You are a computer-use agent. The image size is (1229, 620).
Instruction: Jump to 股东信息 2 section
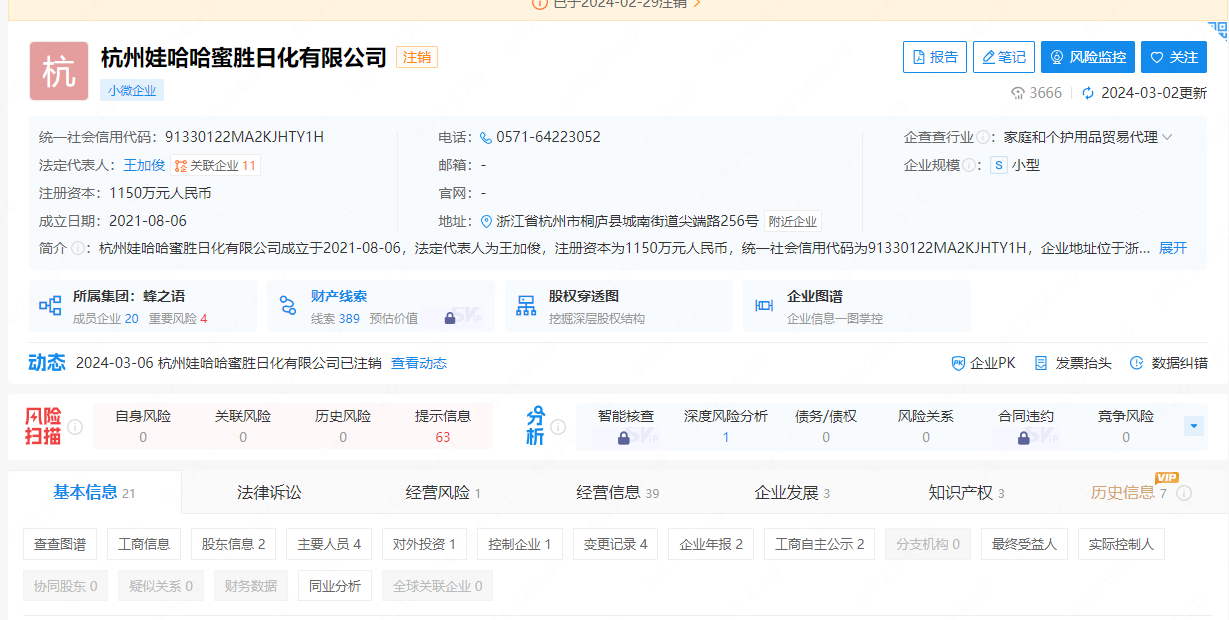coord(234,544)
